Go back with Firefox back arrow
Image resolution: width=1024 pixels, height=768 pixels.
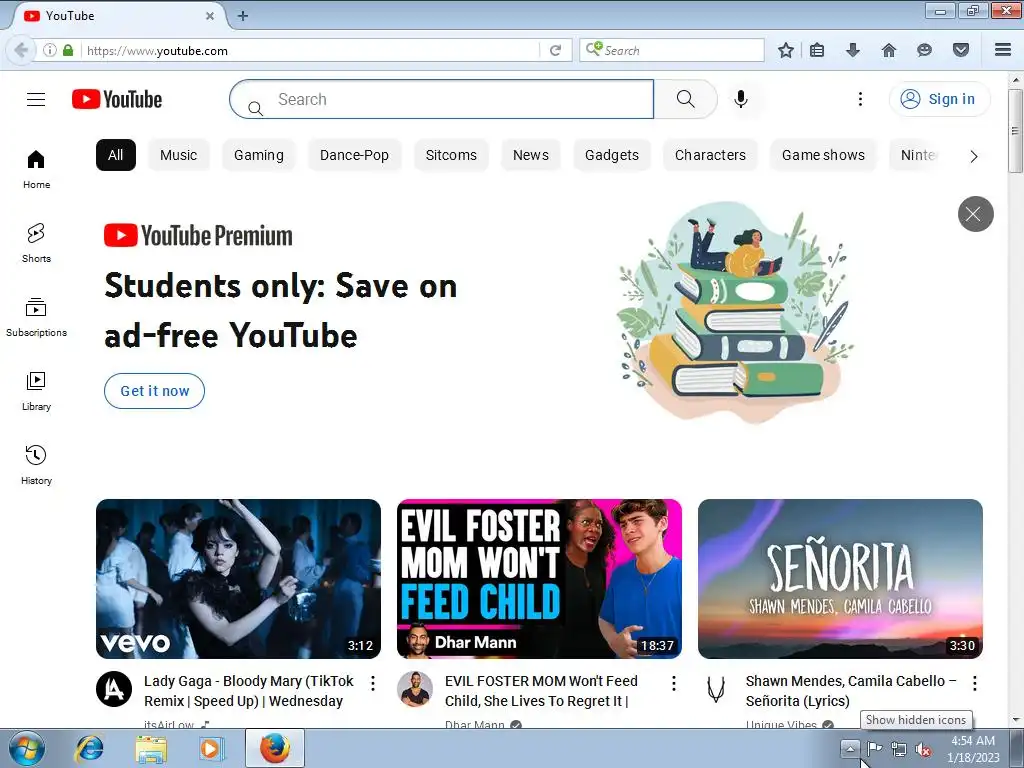point(21,50)
